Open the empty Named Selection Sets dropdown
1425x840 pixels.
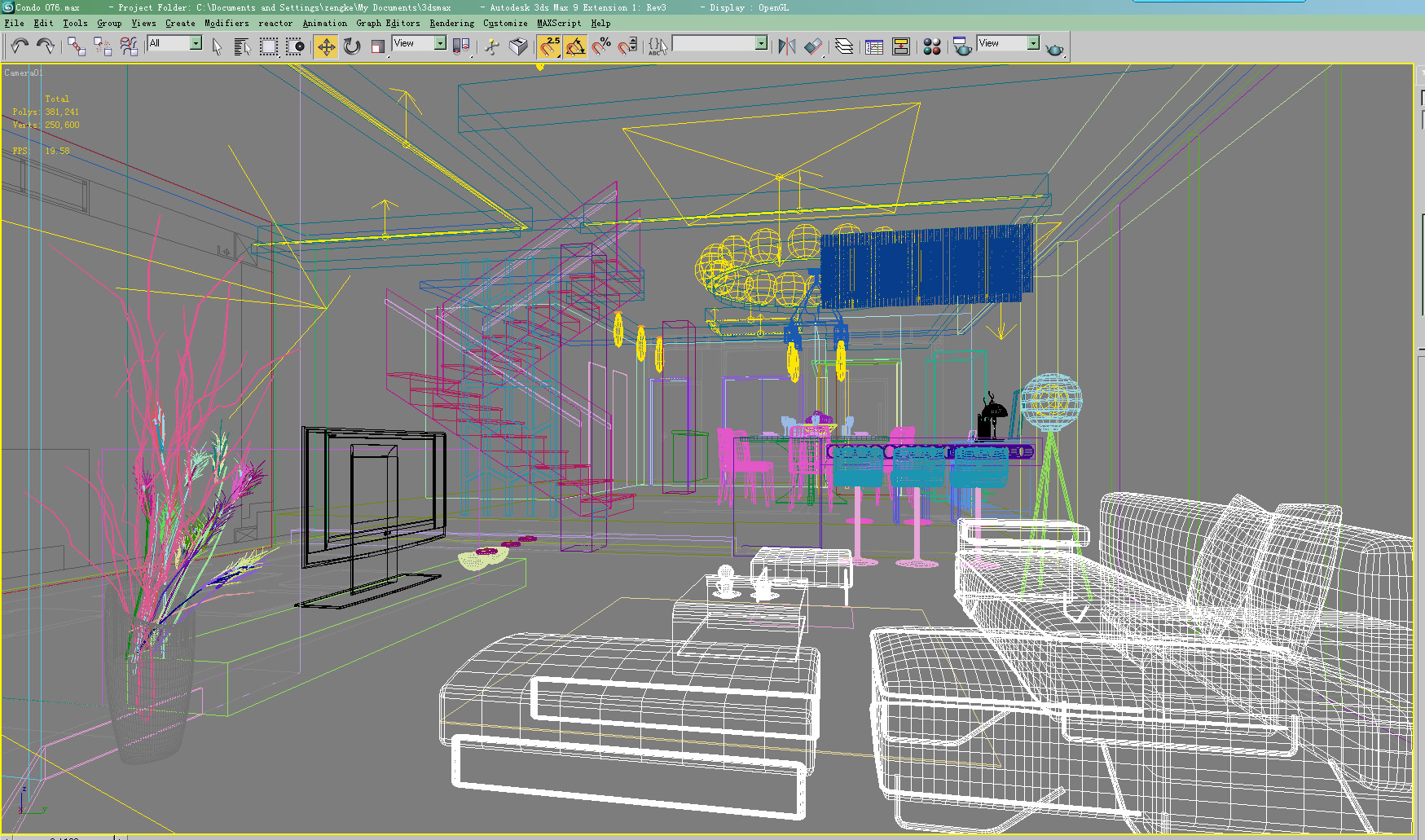pos(720,43)
